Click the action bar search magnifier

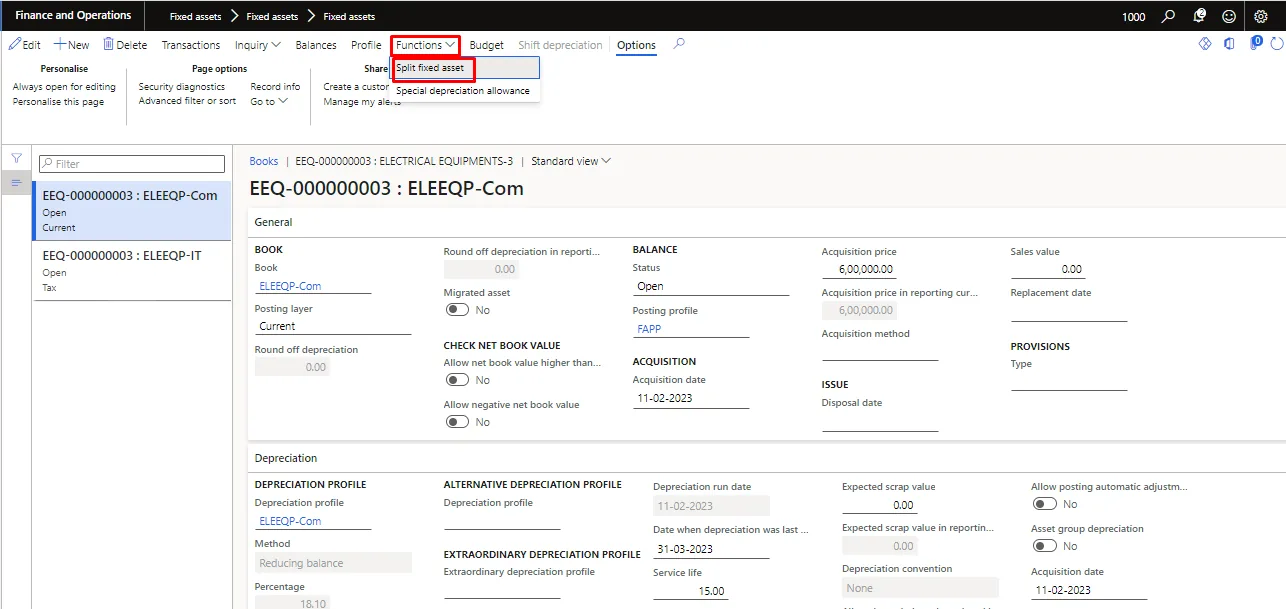tap(679, 44)
